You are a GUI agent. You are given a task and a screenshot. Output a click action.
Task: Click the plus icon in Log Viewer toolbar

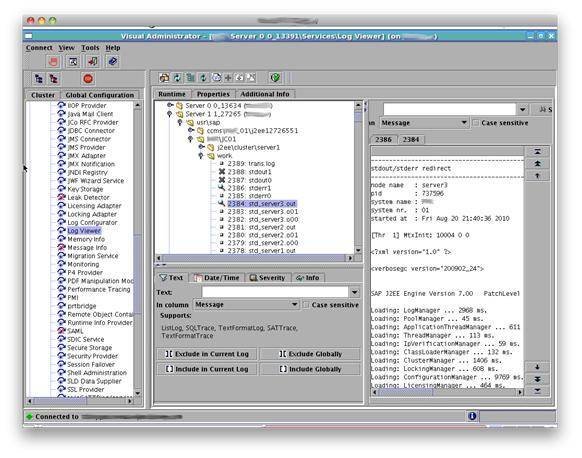[x=228, y=78]
